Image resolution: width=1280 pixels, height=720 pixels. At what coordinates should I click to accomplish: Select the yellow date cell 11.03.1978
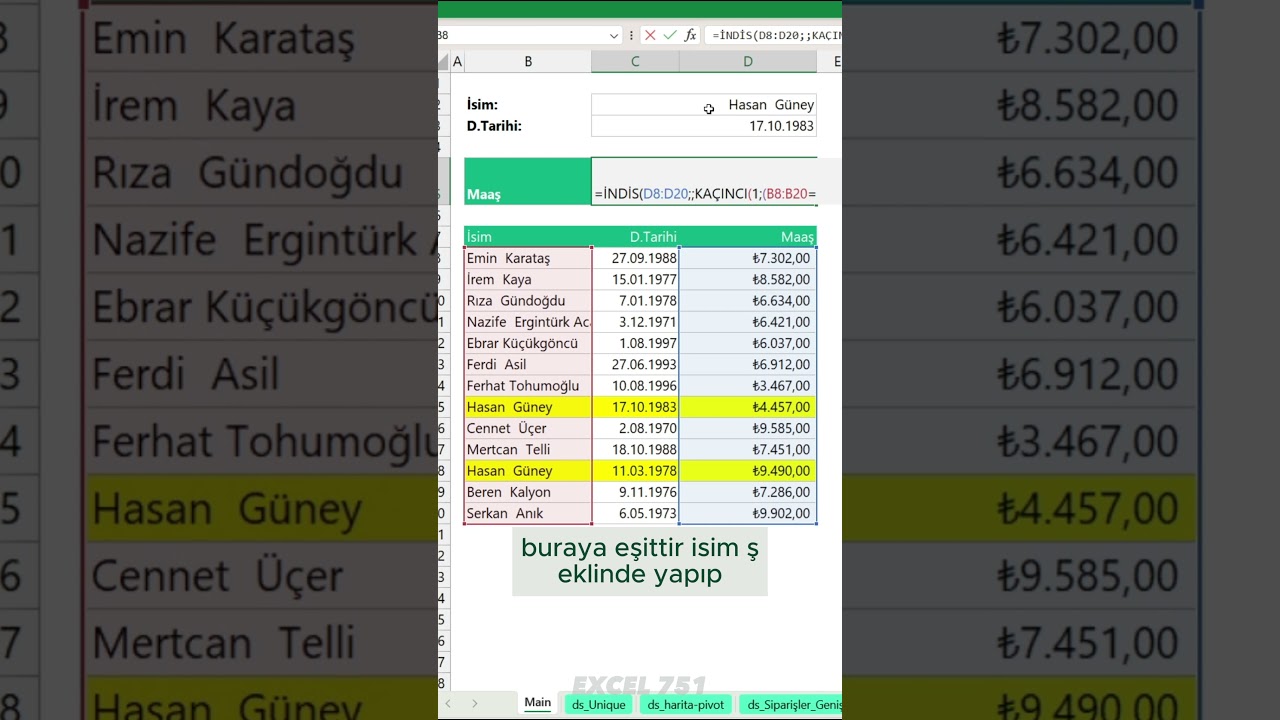[x=635, y=471]
